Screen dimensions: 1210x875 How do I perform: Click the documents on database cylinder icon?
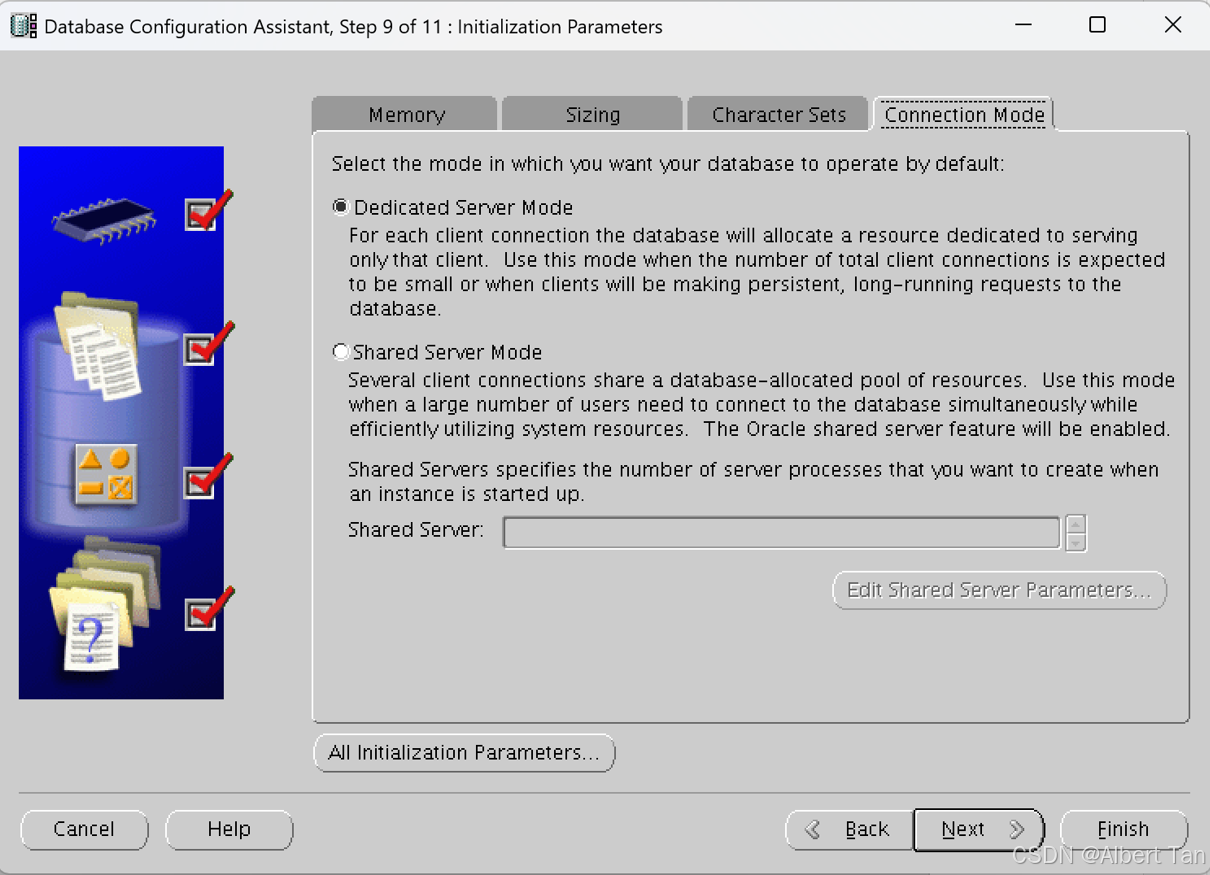[99, 346]
